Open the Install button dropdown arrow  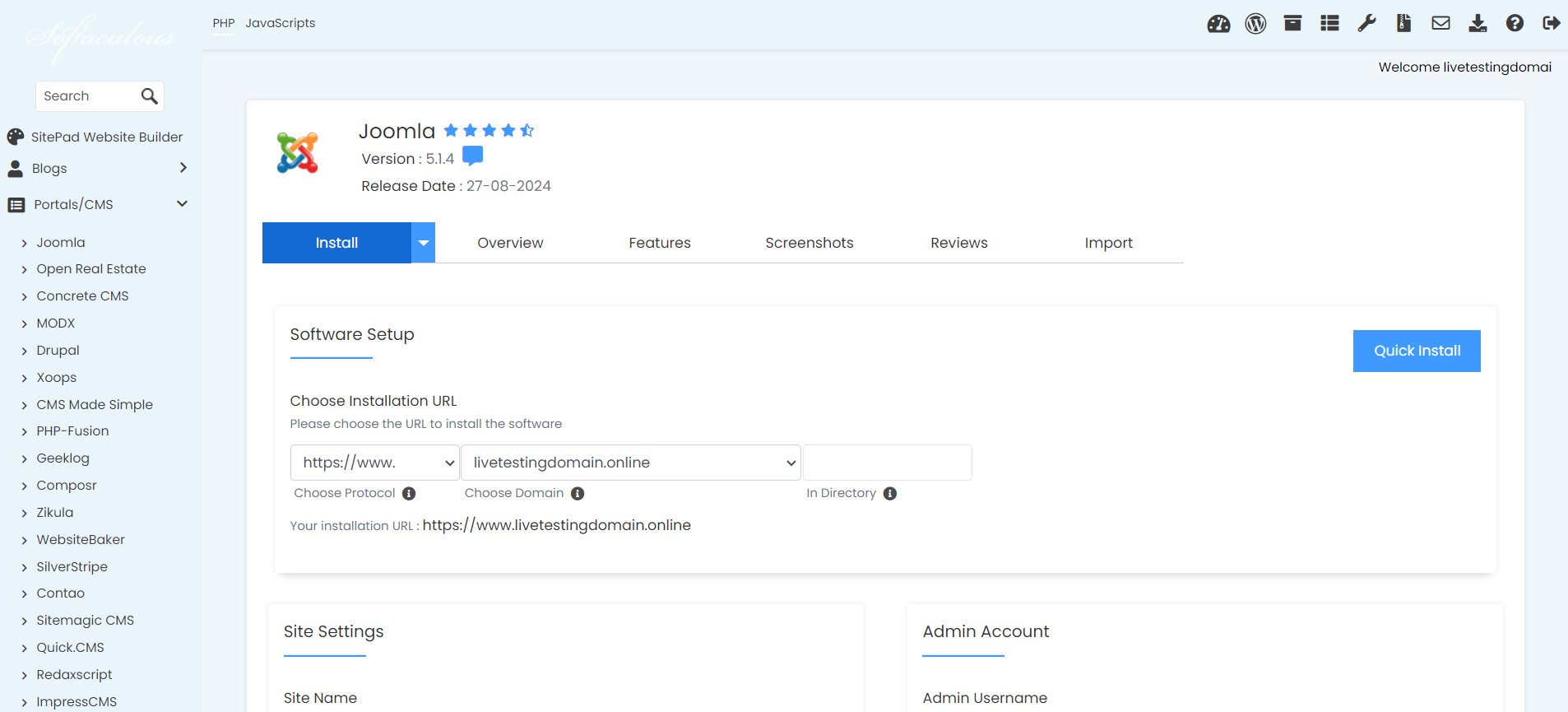423,243
